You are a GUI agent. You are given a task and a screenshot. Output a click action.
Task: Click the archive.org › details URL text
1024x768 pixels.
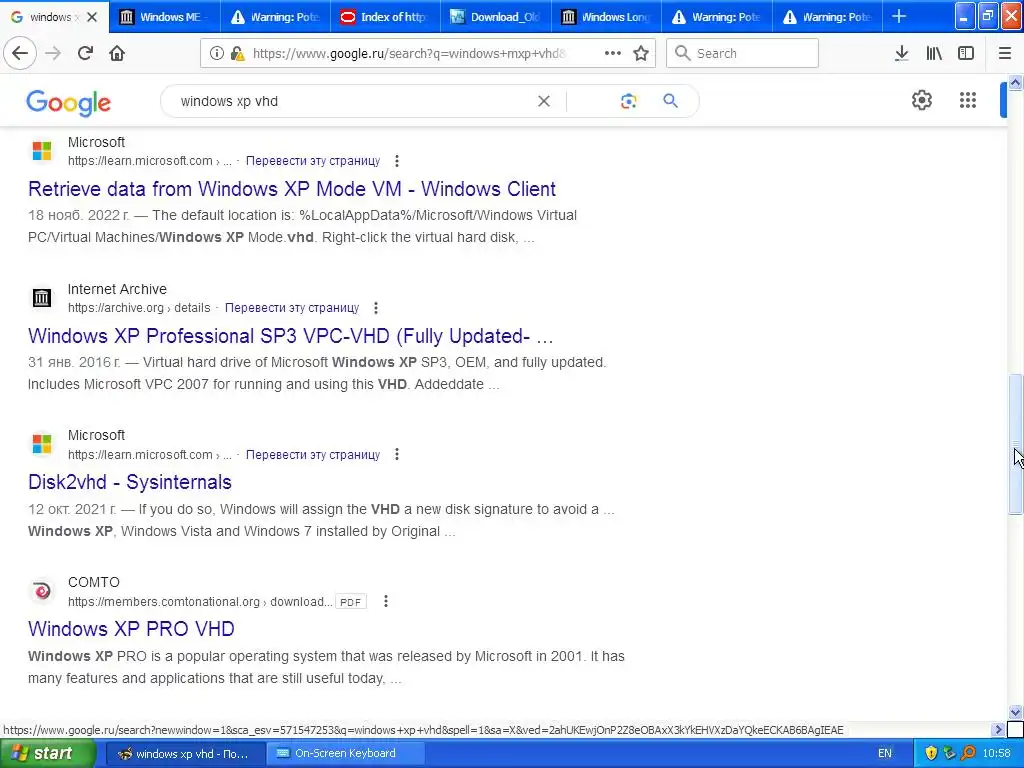(x=139, y=308)
